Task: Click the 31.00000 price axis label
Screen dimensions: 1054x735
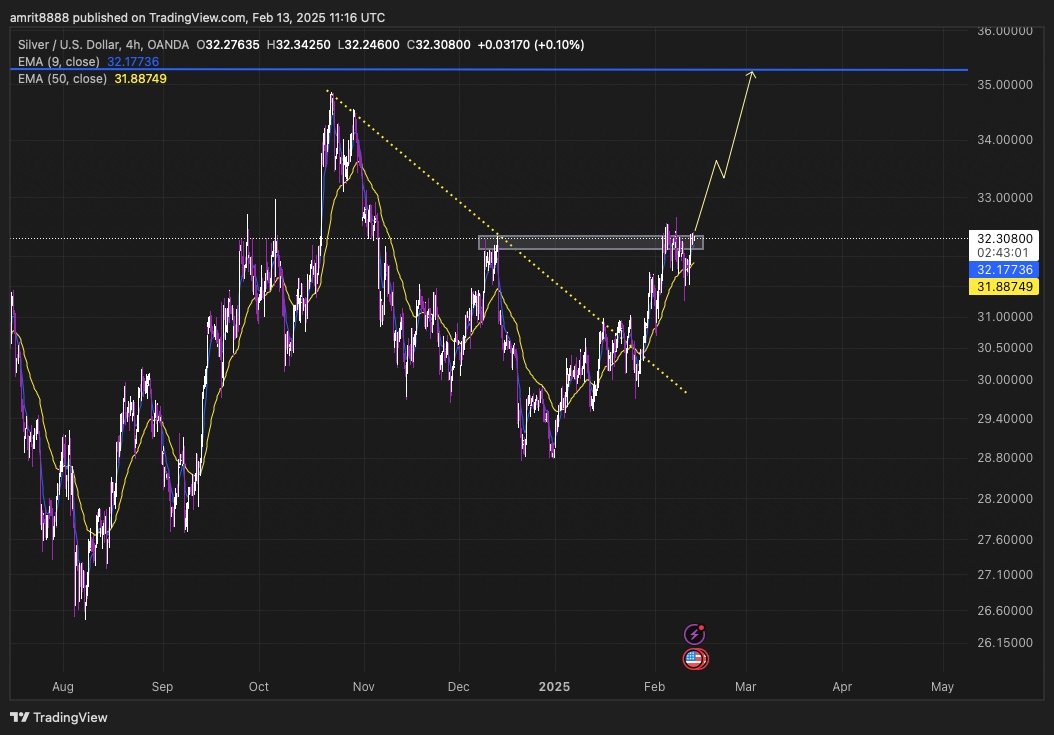Action: (x=1004, y=317)
